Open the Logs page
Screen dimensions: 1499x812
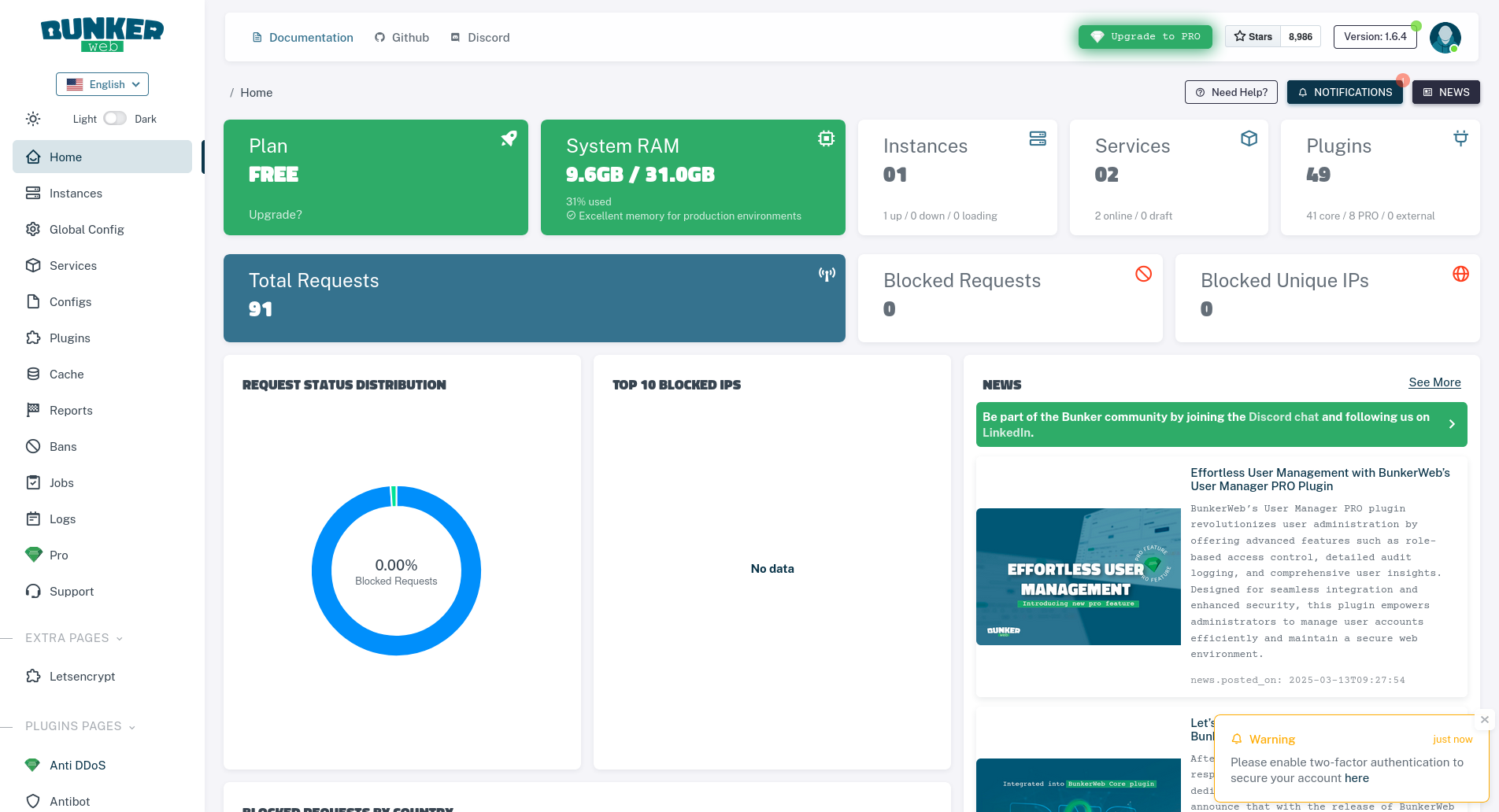64,519
